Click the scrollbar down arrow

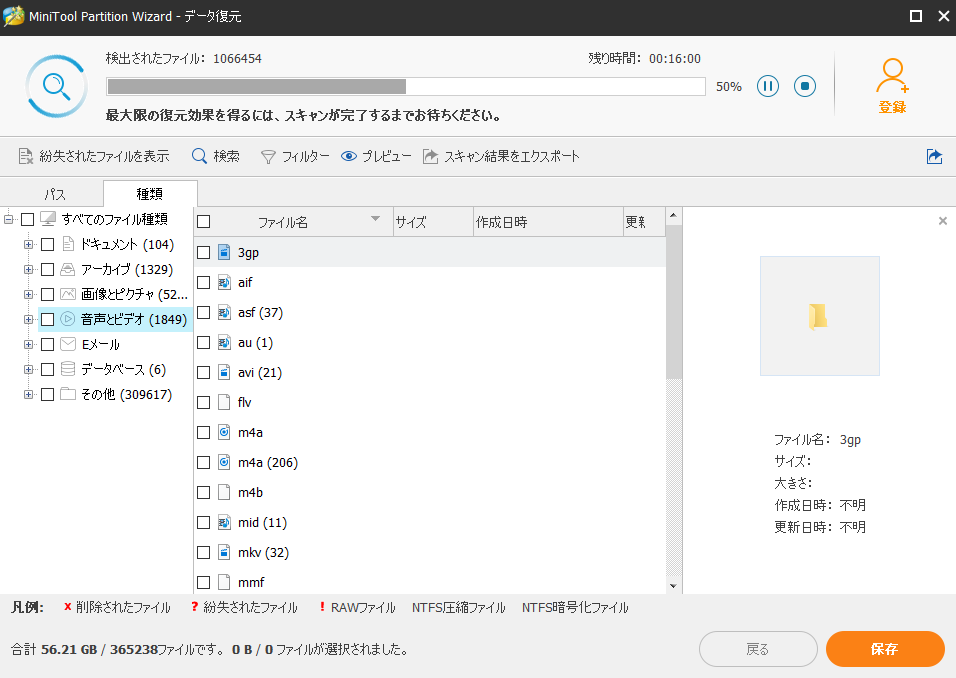point(673,586)
